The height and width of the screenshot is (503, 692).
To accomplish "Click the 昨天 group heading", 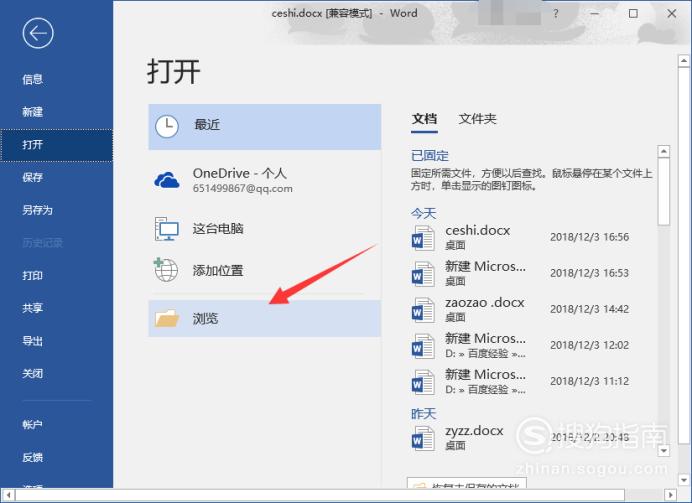I will click(423, 414).
